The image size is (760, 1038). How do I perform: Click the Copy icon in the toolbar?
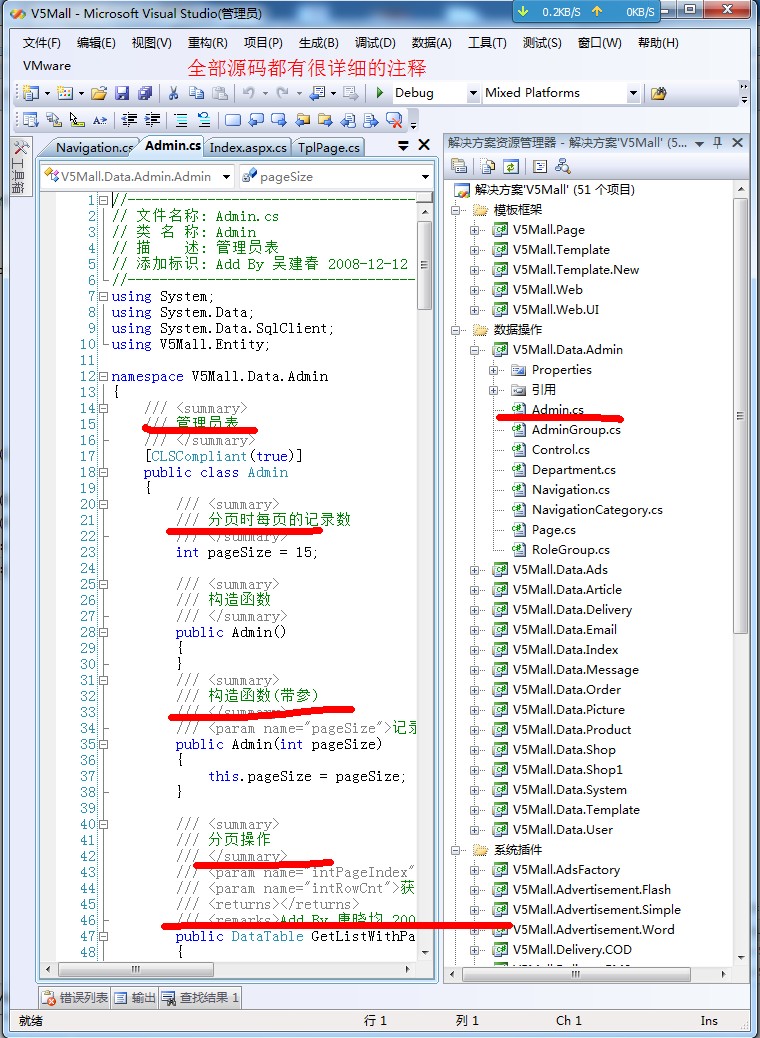197,93
